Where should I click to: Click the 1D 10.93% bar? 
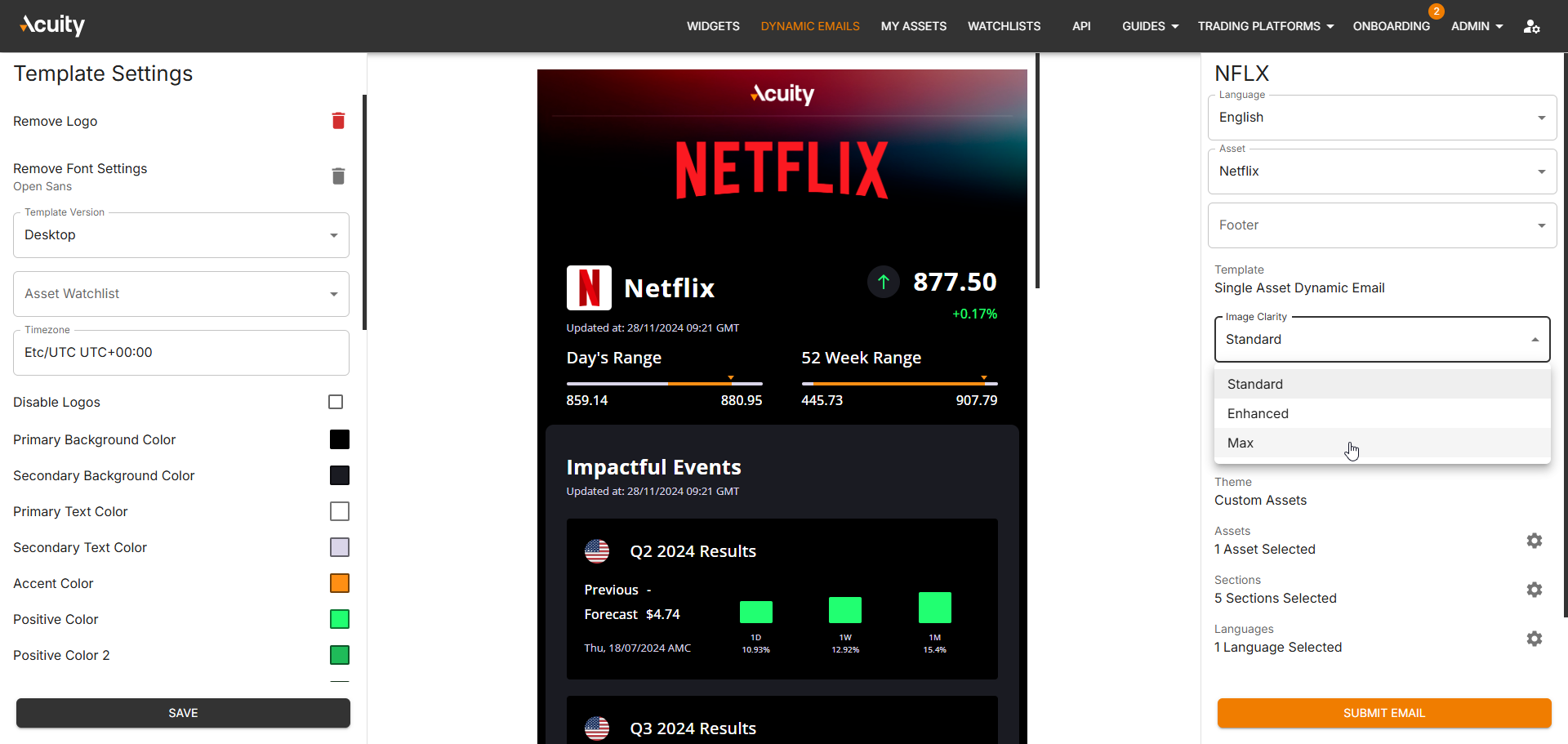point(756,612)
